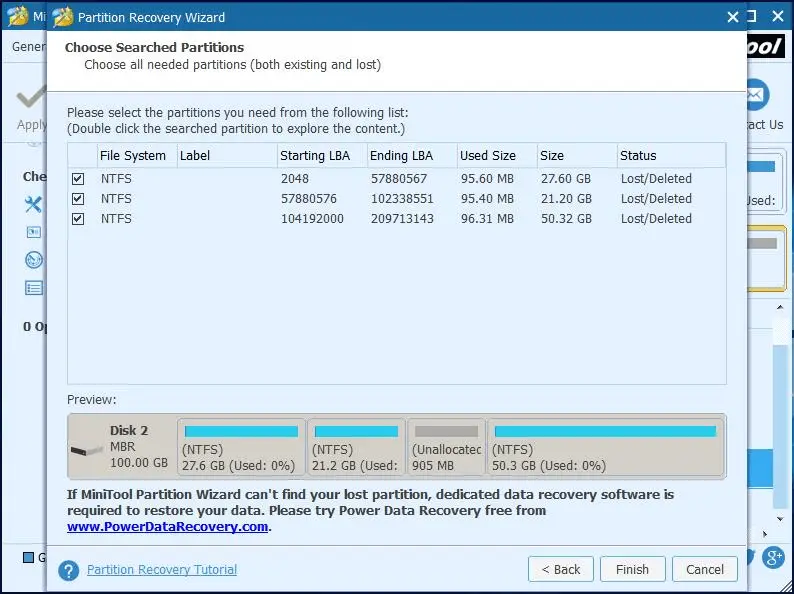Click the 100.00 GB disk size text
This screenshot has width=794, height=594.
pos(139,463)
